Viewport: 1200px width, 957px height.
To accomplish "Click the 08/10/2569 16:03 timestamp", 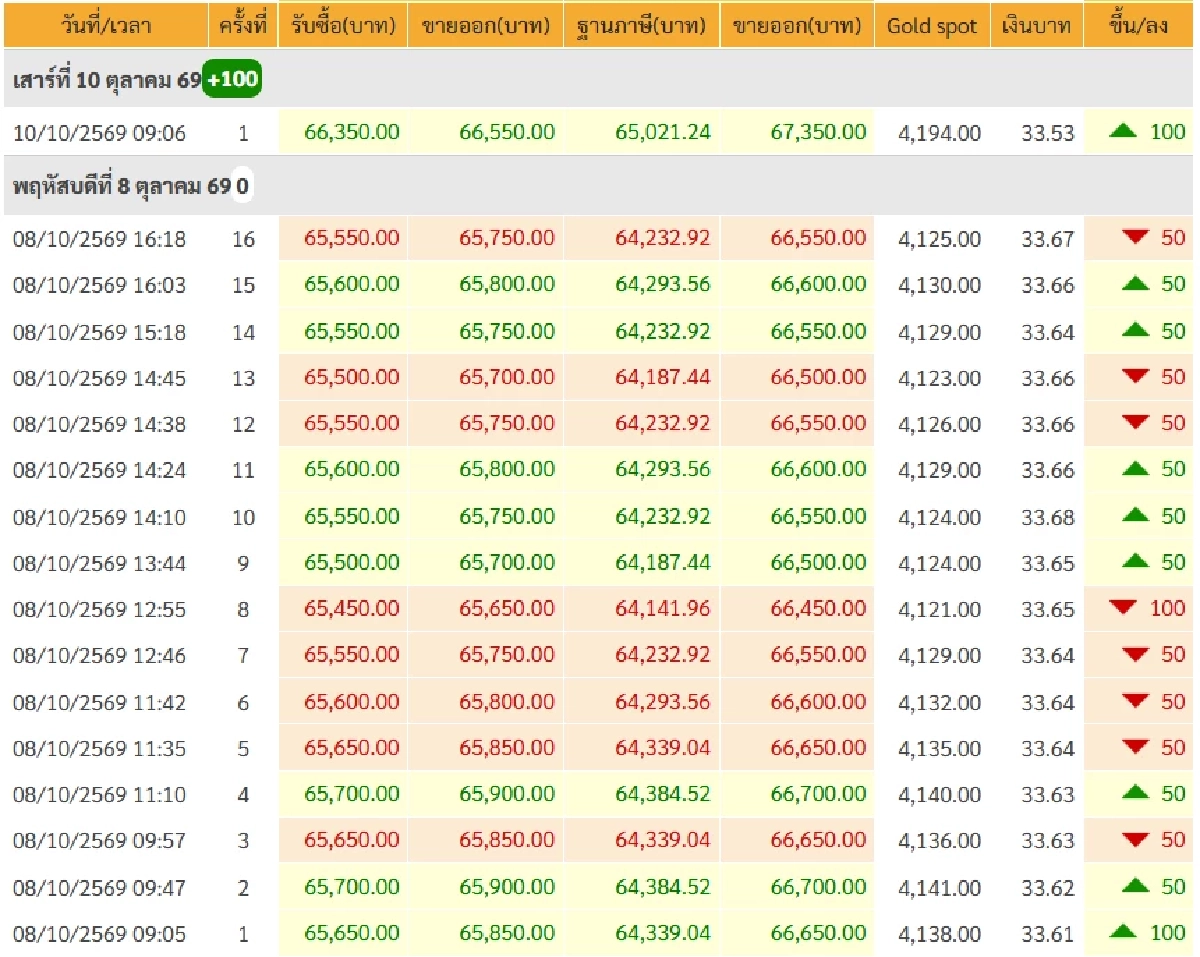I will tap(99, 286).
